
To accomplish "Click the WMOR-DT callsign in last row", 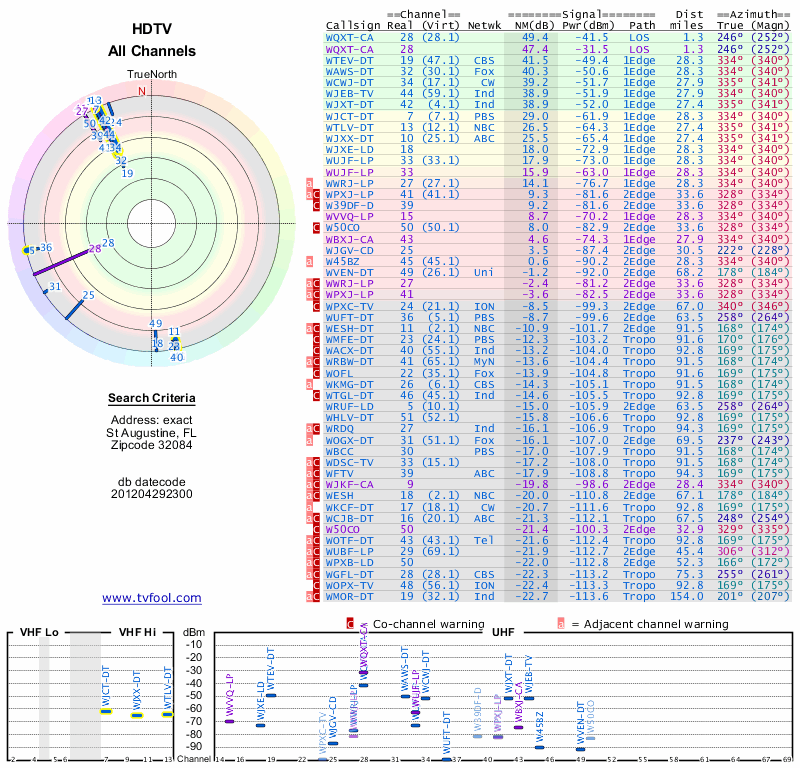I will pyautogui.click(x=349, y=597).
